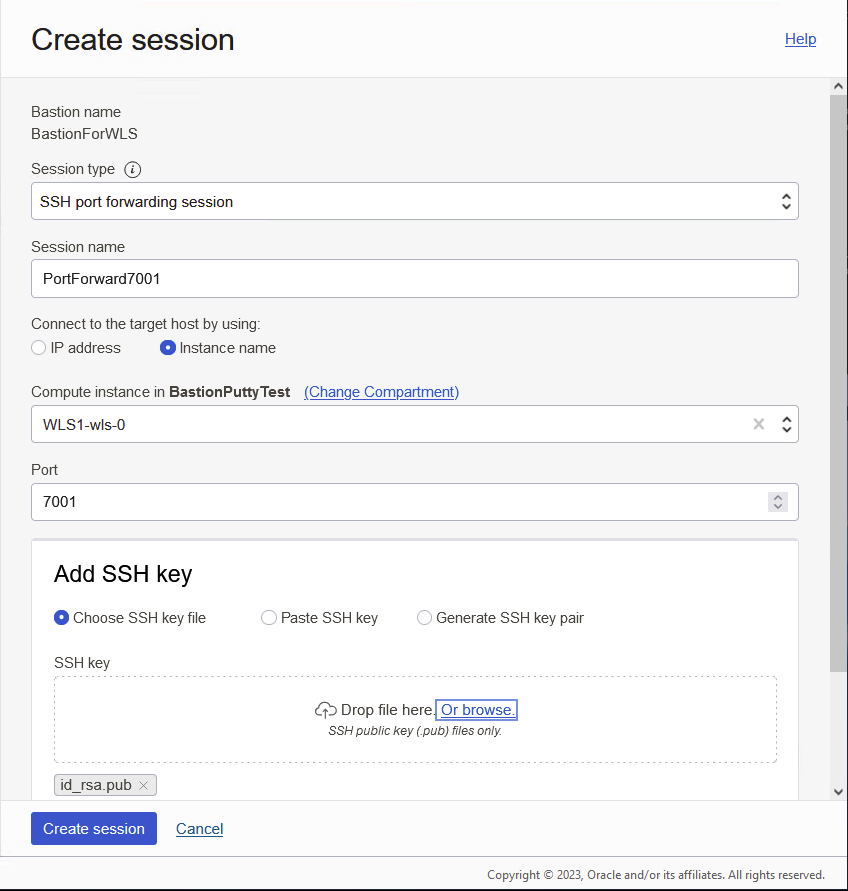Click the Port stepper up arrow
The height and width of the screenshot is (891, 848).
click(777, 496)
